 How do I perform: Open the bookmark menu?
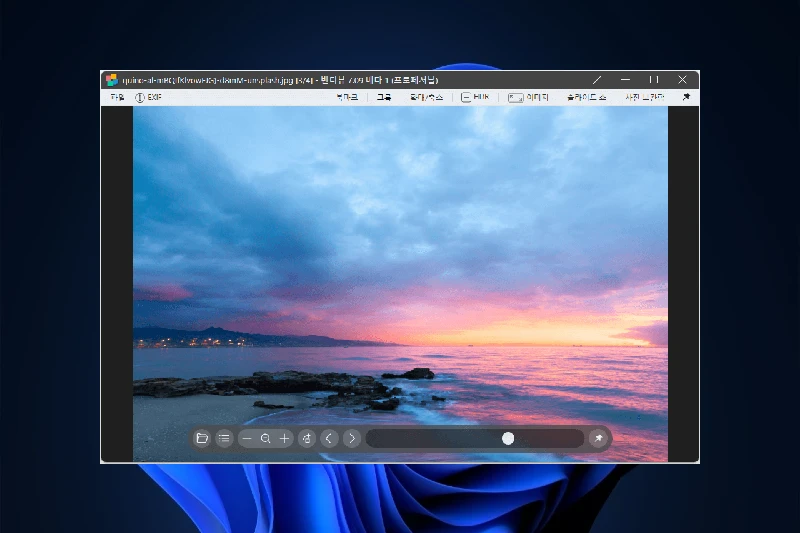click(x=347, y=97)
